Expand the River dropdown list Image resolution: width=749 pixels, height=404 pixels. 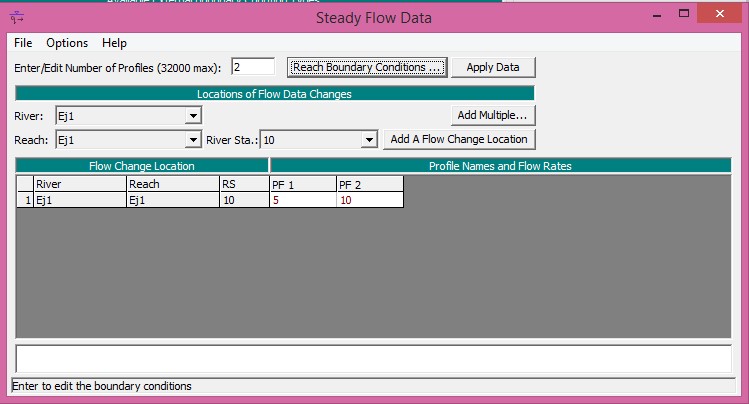193,116
